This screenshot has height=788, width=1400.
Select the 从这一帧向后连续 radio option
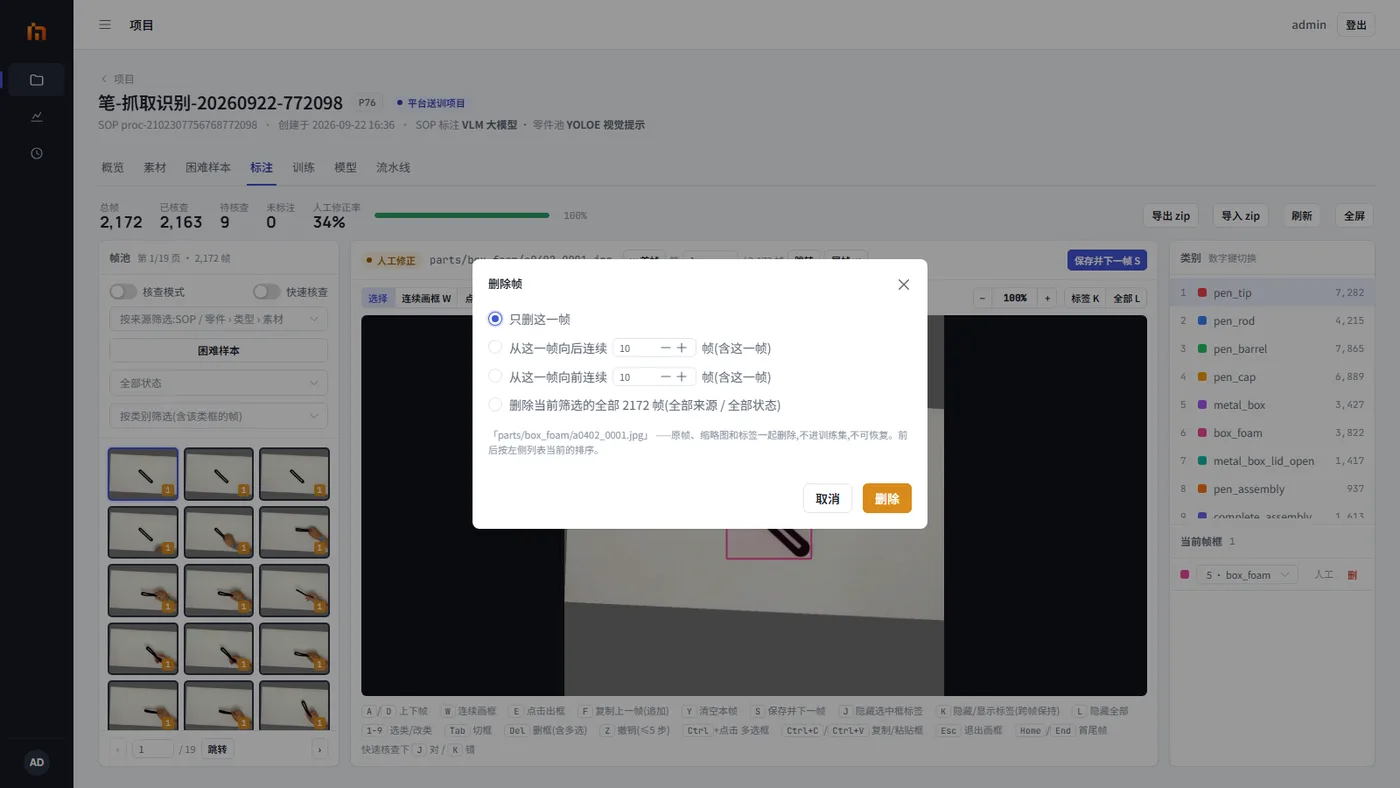(x=495, y=348)
